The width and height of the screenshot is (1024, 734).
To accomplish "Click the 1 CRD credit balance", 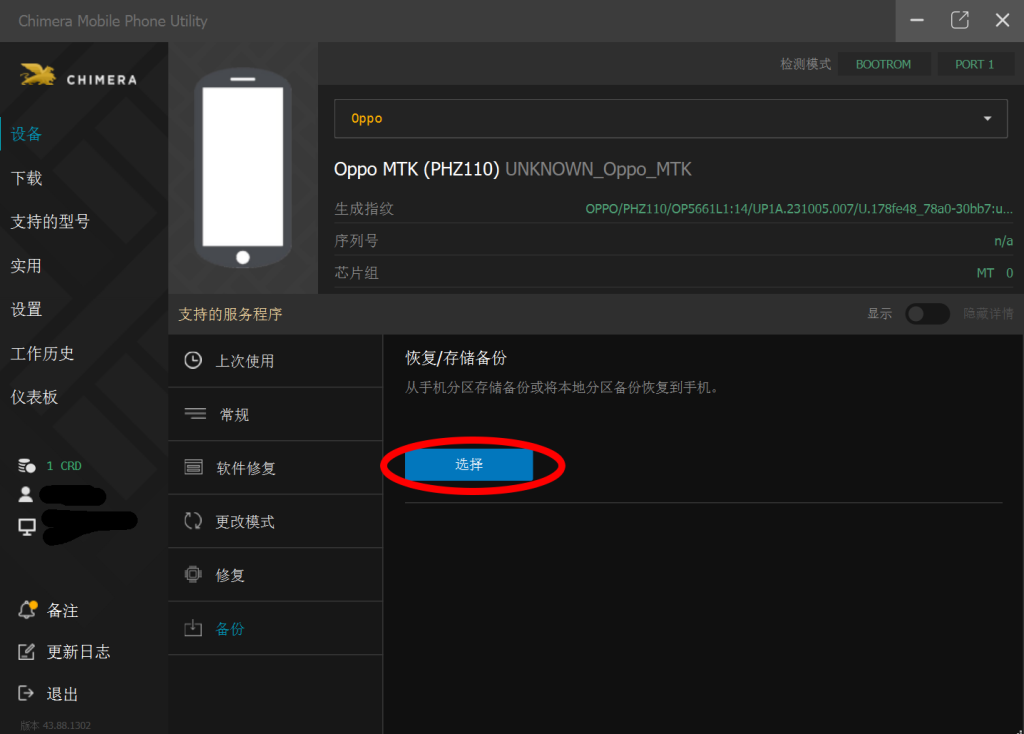I will [x=64, y=466].
